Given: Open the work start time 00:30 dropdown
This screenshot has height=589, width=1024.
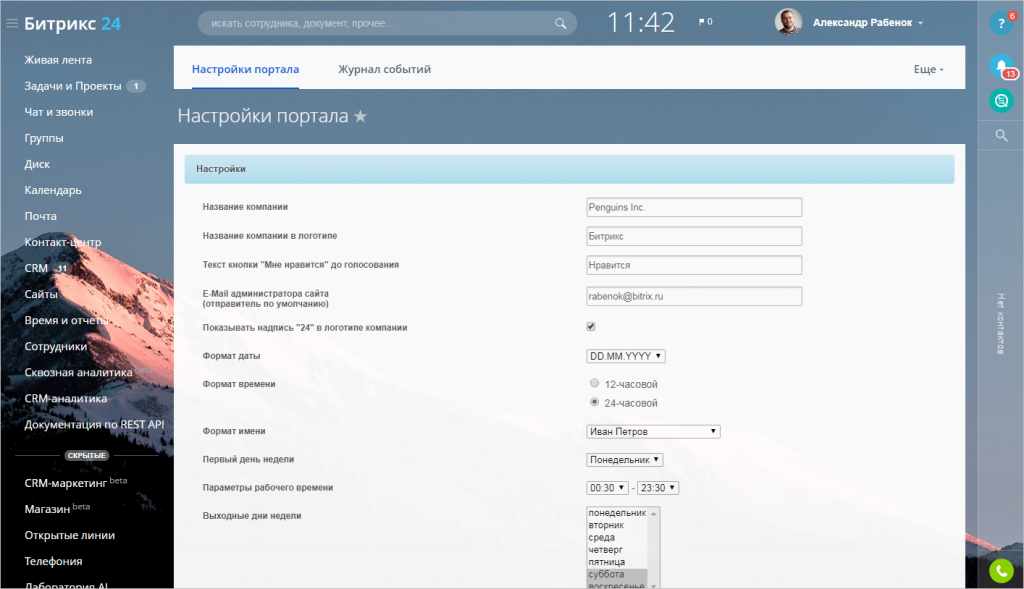Looking at the screenshot, I should pos(607,488).
